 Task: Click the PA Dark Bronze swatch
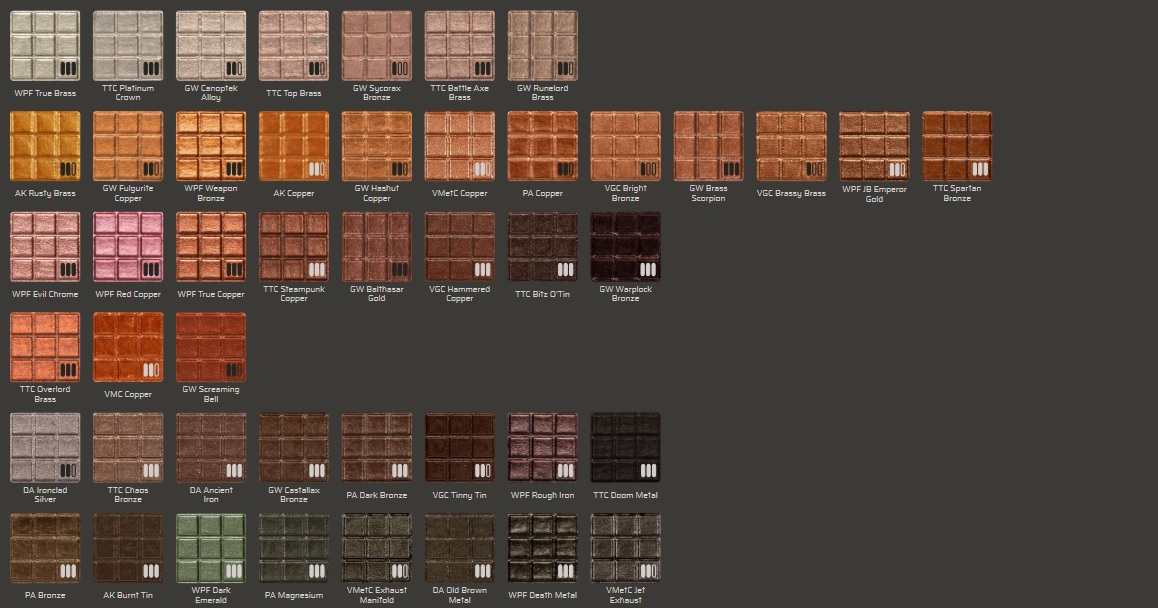point(377,448)
